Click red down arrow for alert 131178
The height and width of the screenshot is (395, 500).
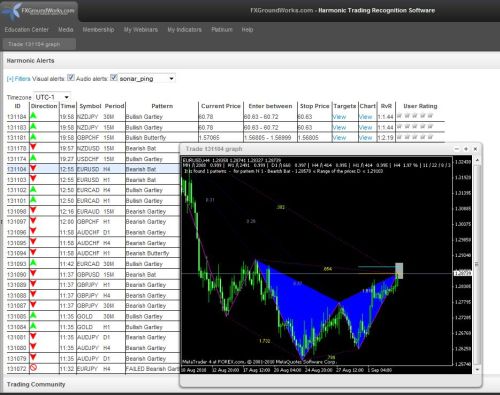pyautogui.click(x=33, y=147)
